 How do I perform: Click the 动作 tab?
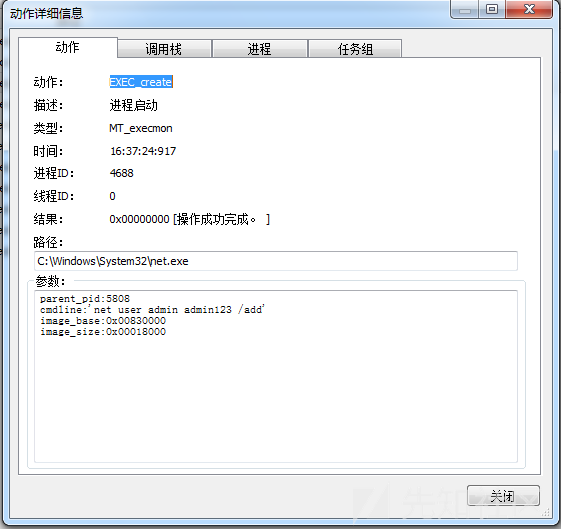coord(68,47)
